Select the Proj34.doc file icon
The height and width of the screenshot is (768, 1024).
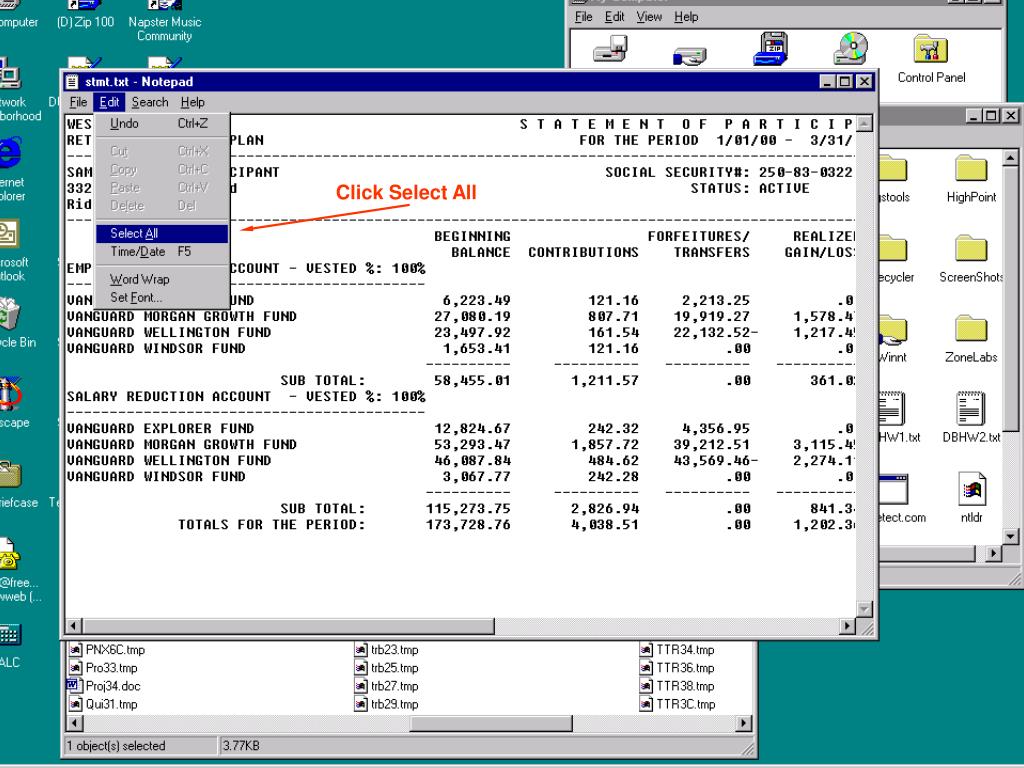[72, 686]
